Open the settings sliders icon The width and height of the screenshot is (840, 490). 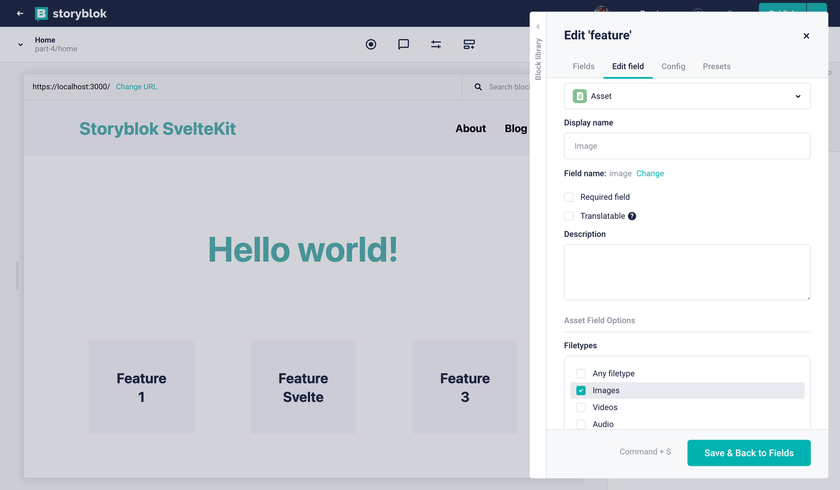(x=436, y=44)
